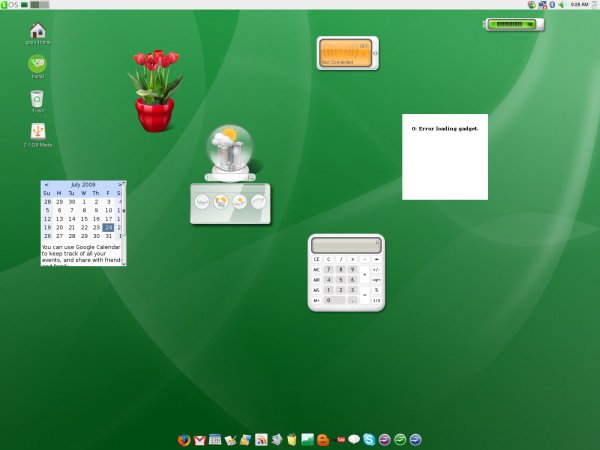This screenshot has width=600, height=450.
Task: Launch the orange Blogger icon in the dock
Action: [x=323, y=440]
